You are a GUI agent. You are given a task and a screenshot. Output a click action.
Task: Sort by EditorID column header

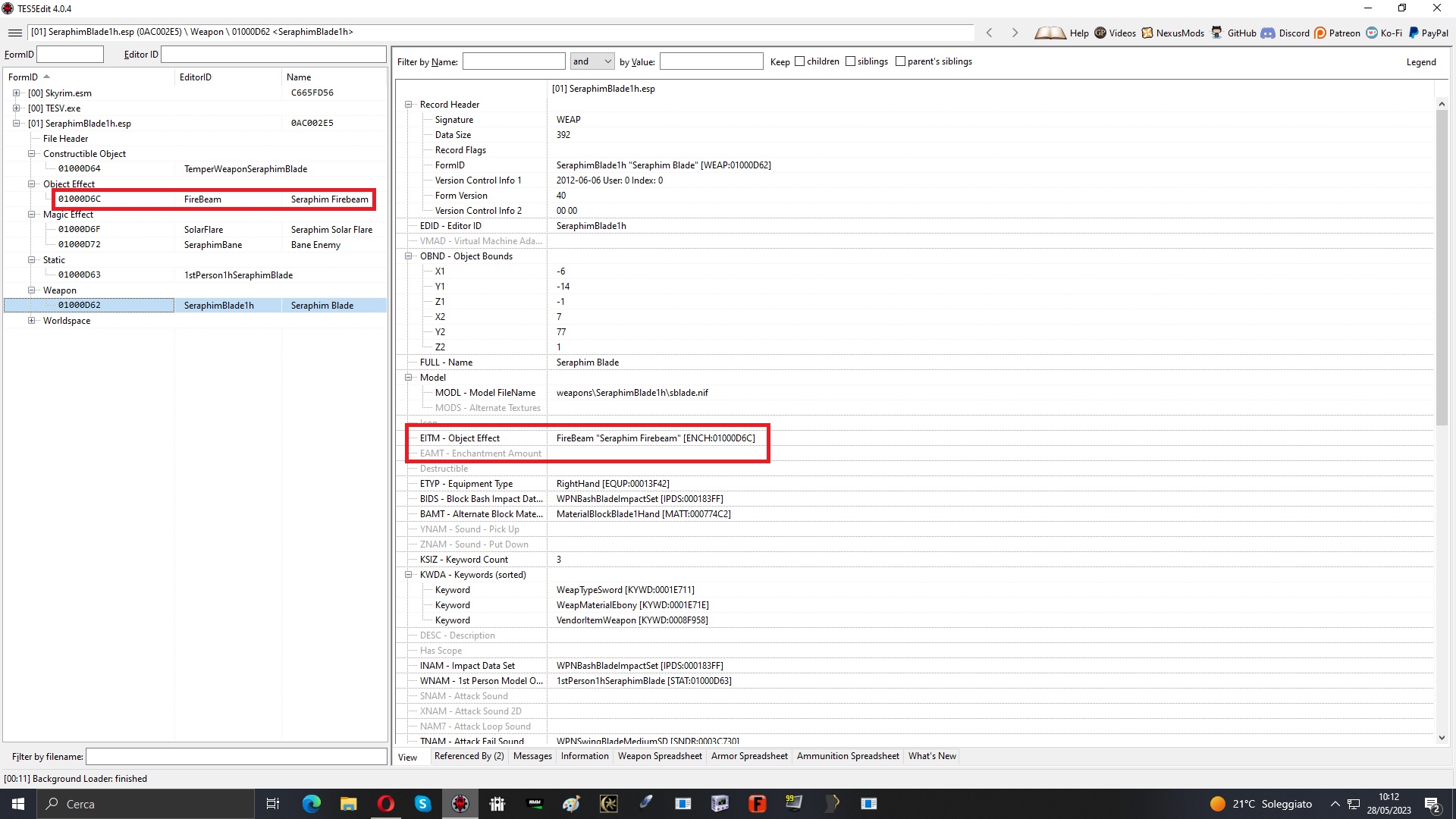point(228,77)
